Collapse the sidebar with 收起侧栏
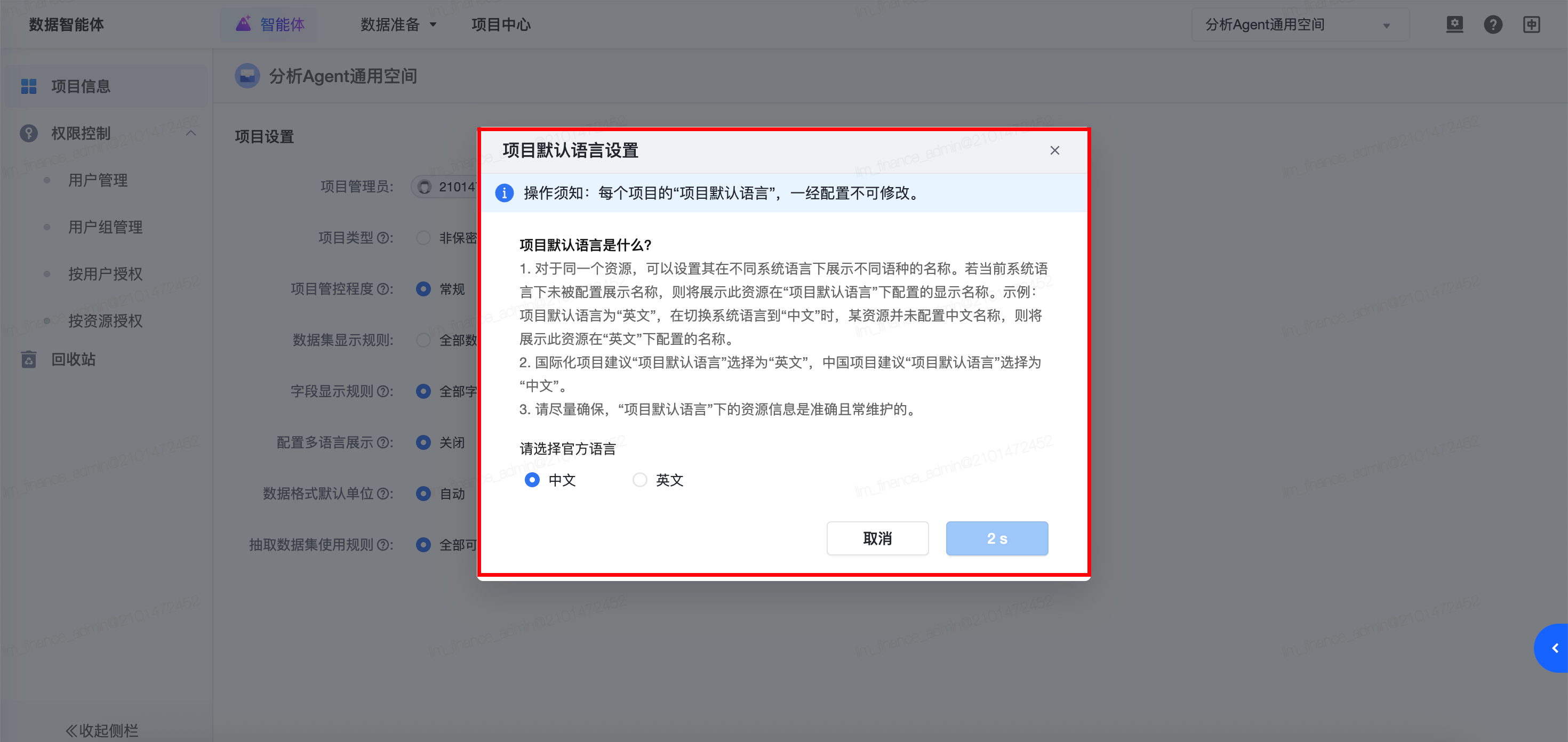 click(x=102, y=730)
